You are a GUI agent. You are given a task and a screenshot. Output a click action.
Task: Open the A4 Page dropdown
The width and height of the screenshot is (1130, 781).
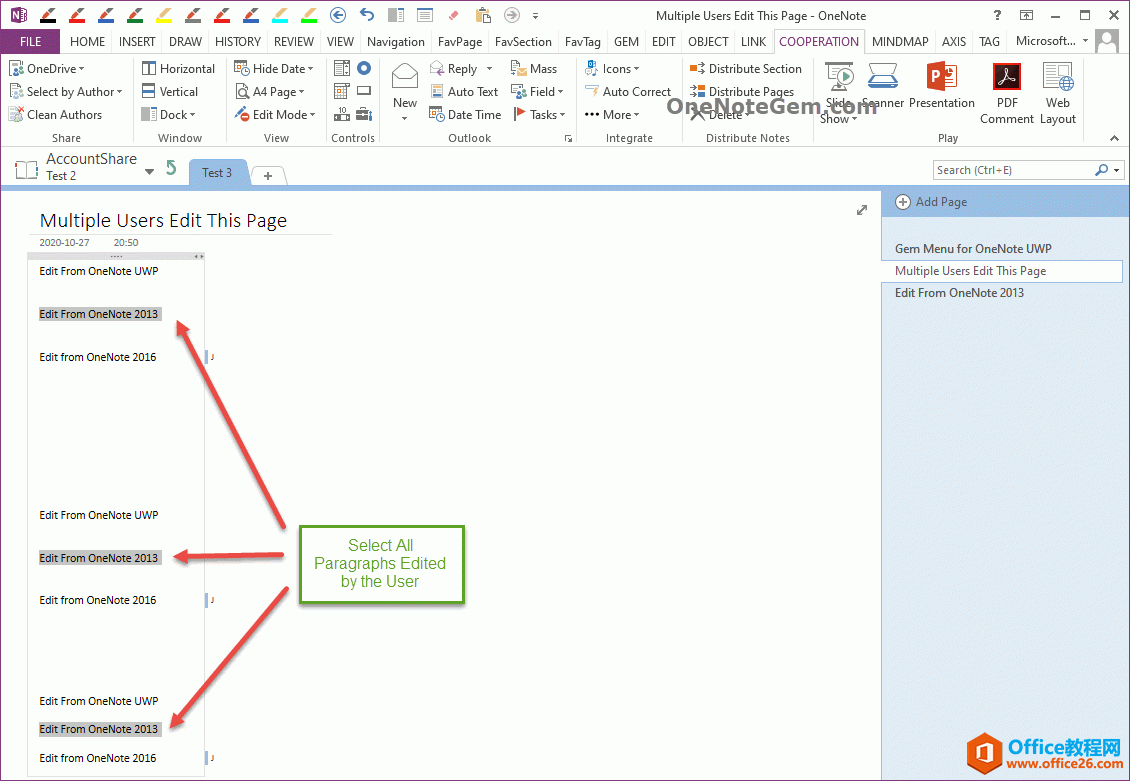coord(270,92)
